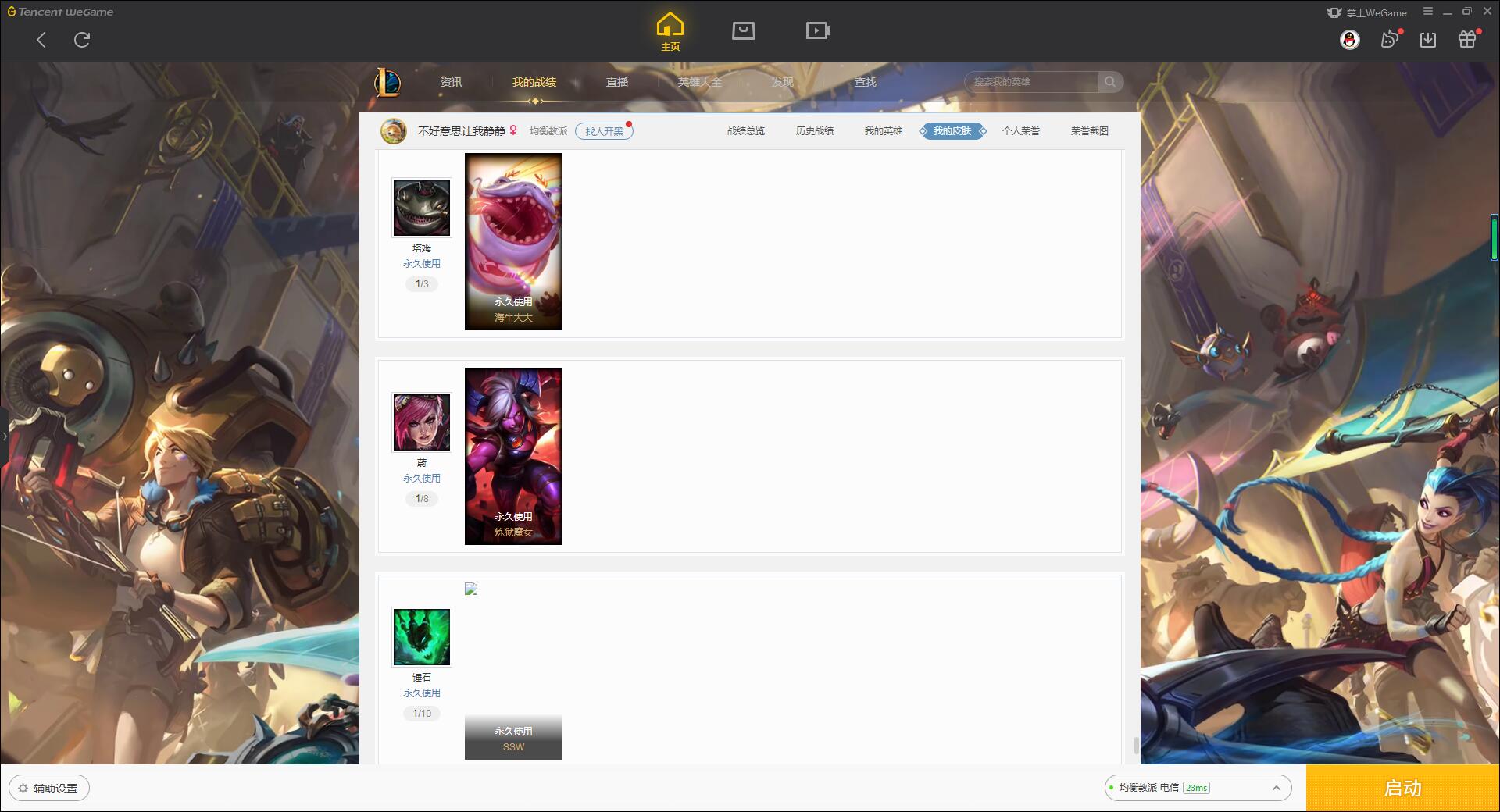Image resolution: width=1500 pixels, height=812 pixels.
Task: Click the player name 不好意思让我静静
Action: (462, 131)
